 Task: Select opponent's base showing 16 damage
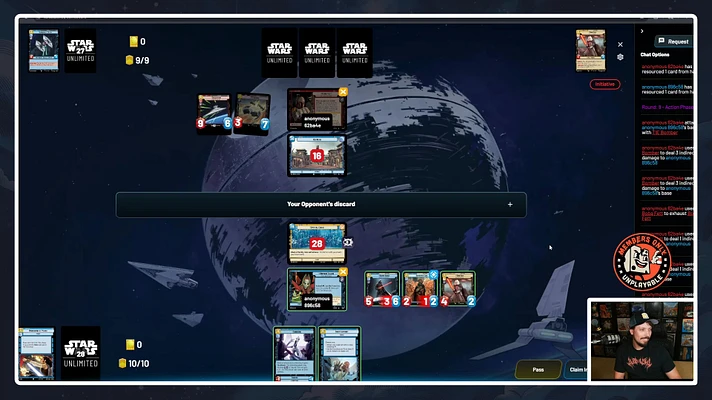click(316, 155)
